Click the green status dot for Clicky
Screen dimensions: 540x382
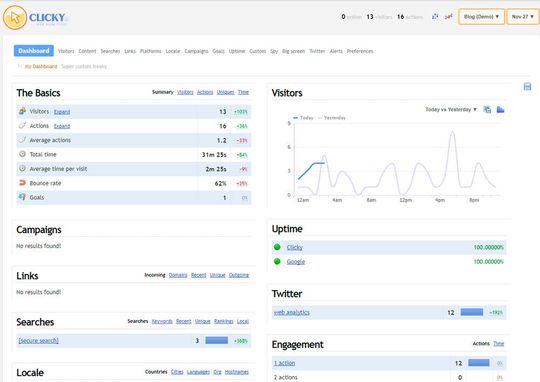pos(277,247)
